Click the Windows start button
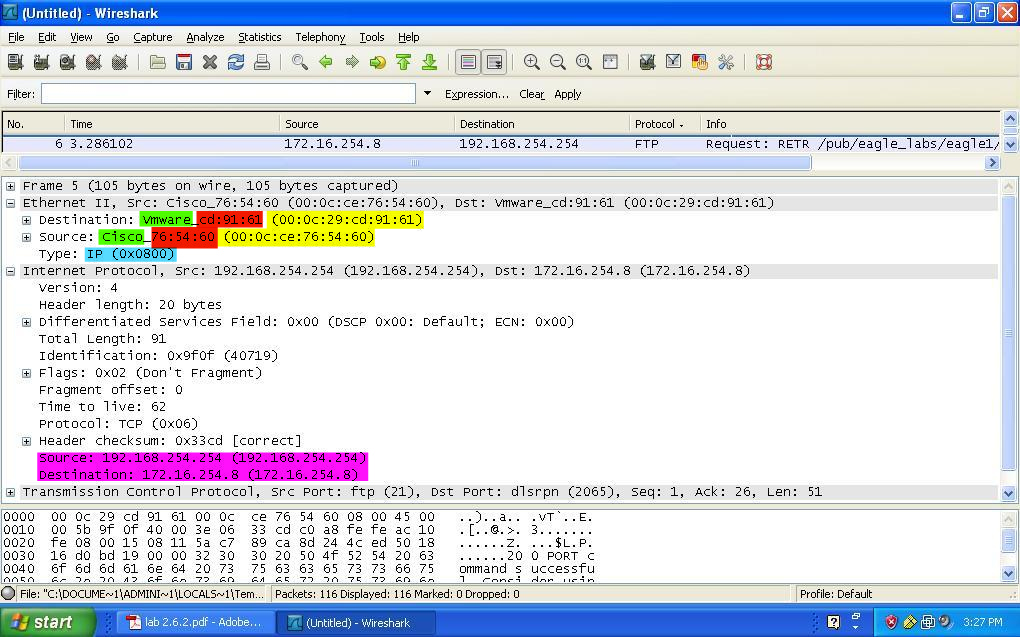This screenshot has height=637, width=1020. [47, 623]
